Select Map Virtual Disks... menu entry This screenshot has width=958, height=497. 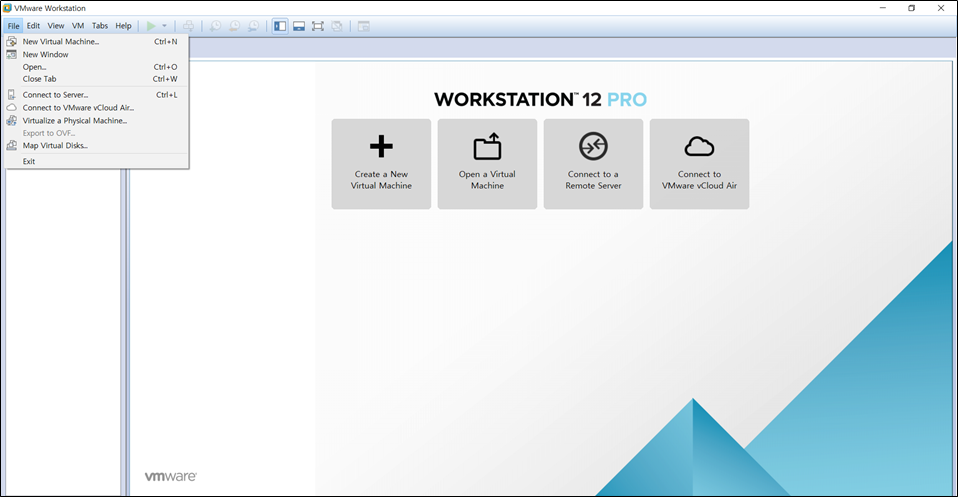point(97,145)
